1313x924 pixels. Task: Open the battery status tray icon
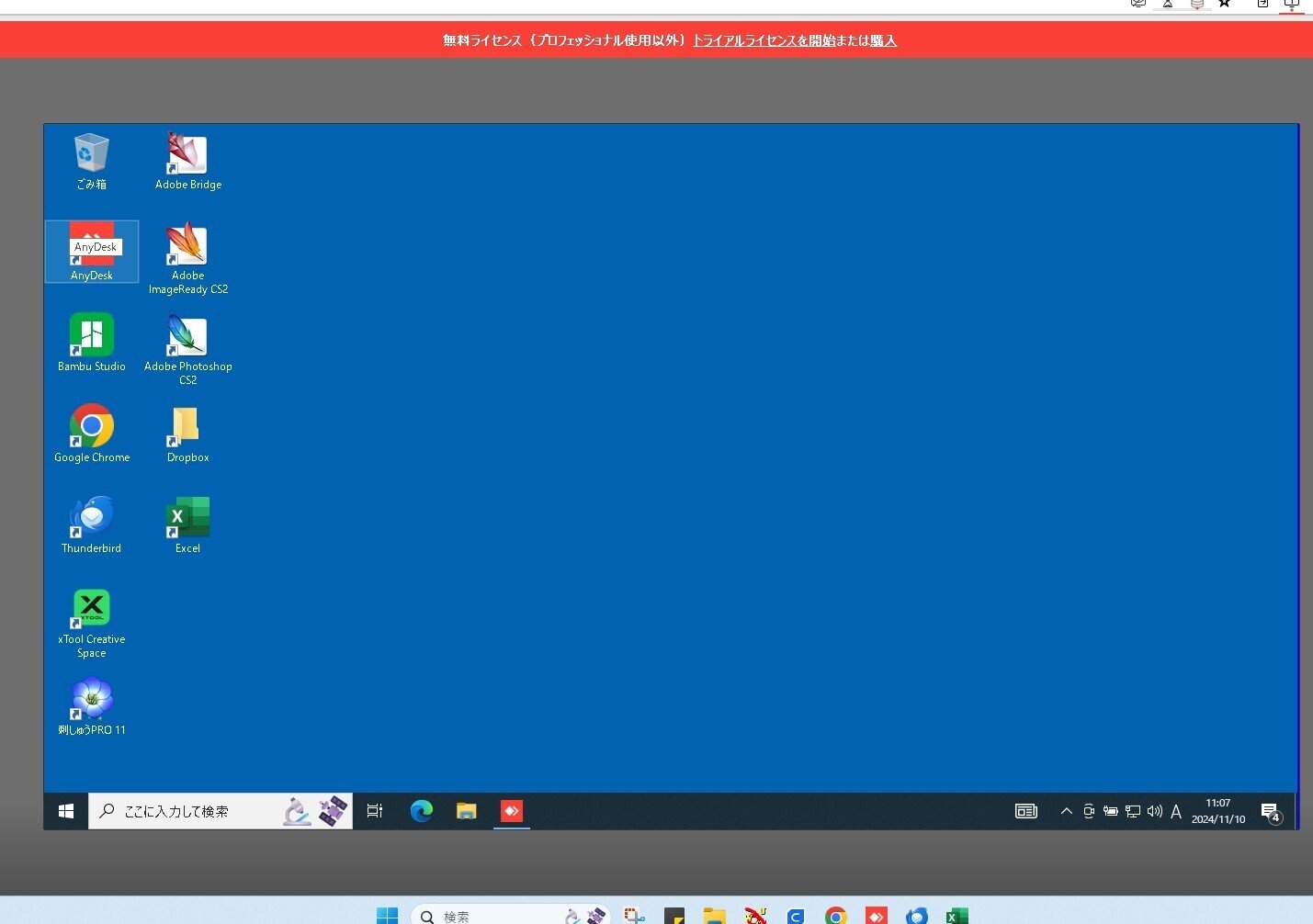tap(1111, 811)
